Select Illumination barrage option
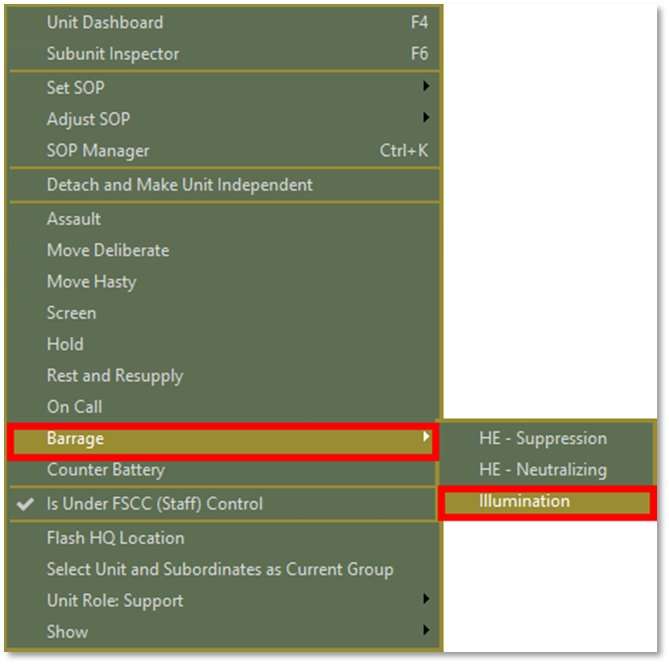This screenshot has width=669, height=664. pos(524,502)
